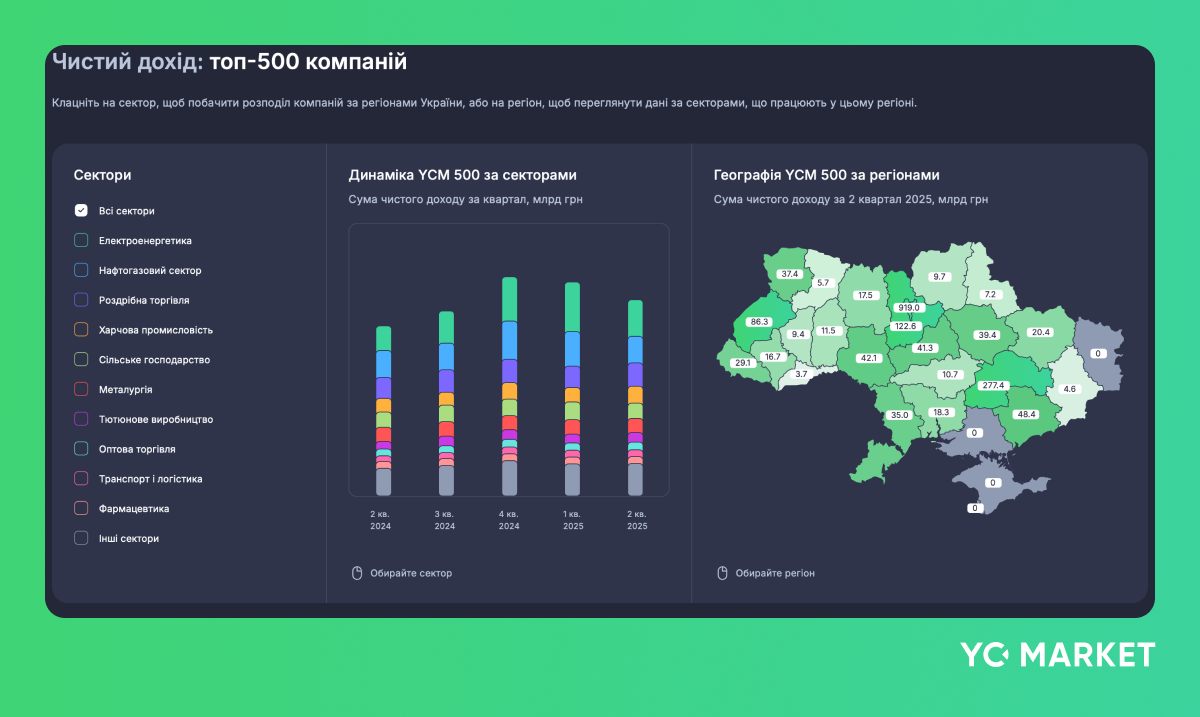This screenshot has width=1200, height=717.
Task: Click the teal square beside Оптова торгівля
Action: click(x=80, y=448)
